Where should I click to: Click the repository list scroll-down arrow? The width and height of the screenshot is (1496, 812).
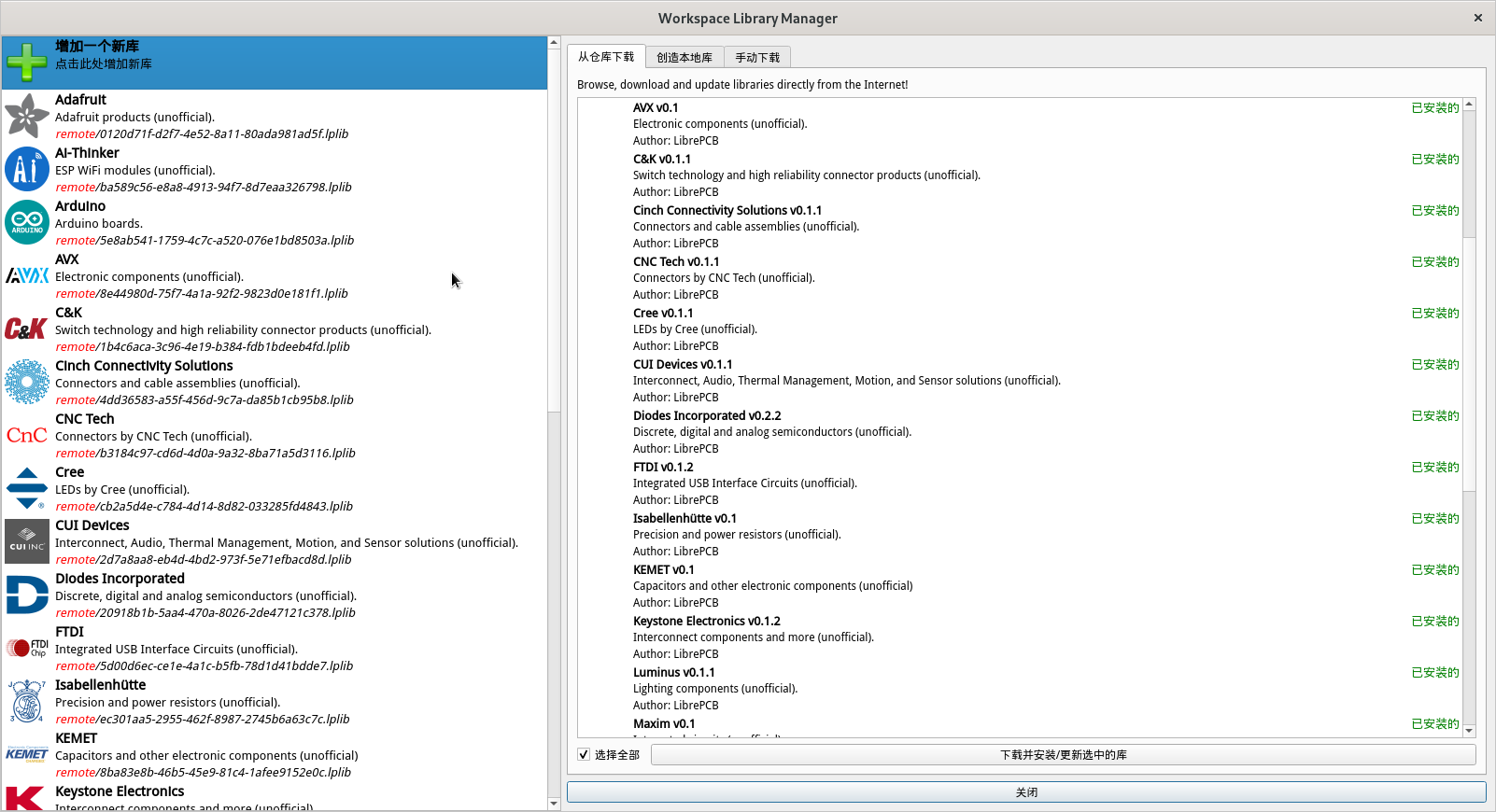[1469, 731]
